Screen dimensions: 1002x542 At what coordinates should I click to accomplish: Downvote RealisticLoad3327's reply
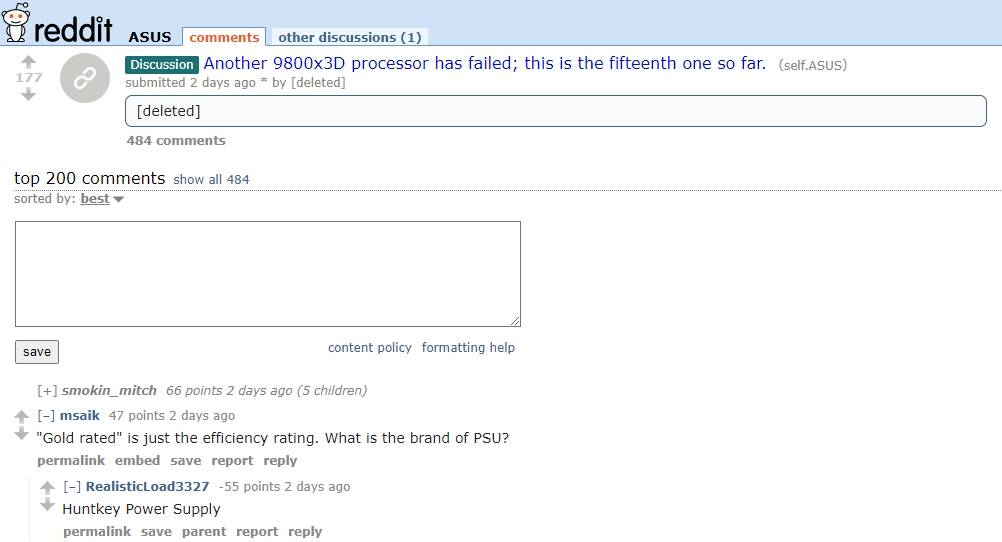click(x=47, y=505)
